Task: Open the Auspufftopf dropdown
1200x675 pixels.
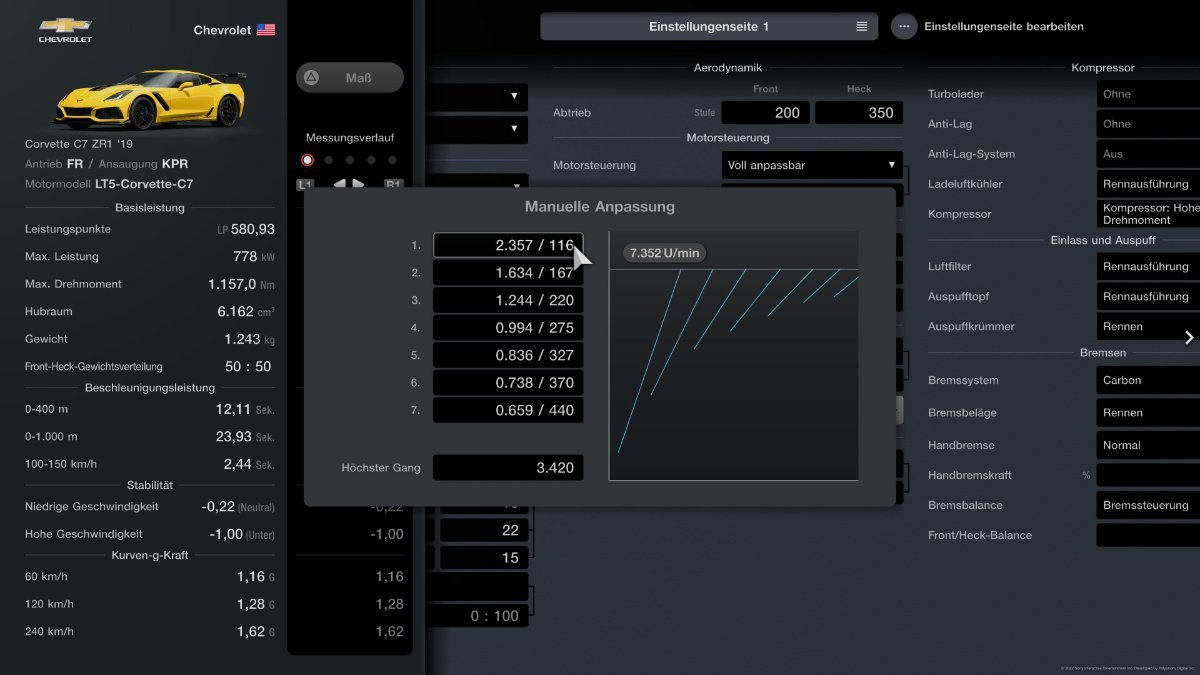Action: click(x=1148, y=296)
